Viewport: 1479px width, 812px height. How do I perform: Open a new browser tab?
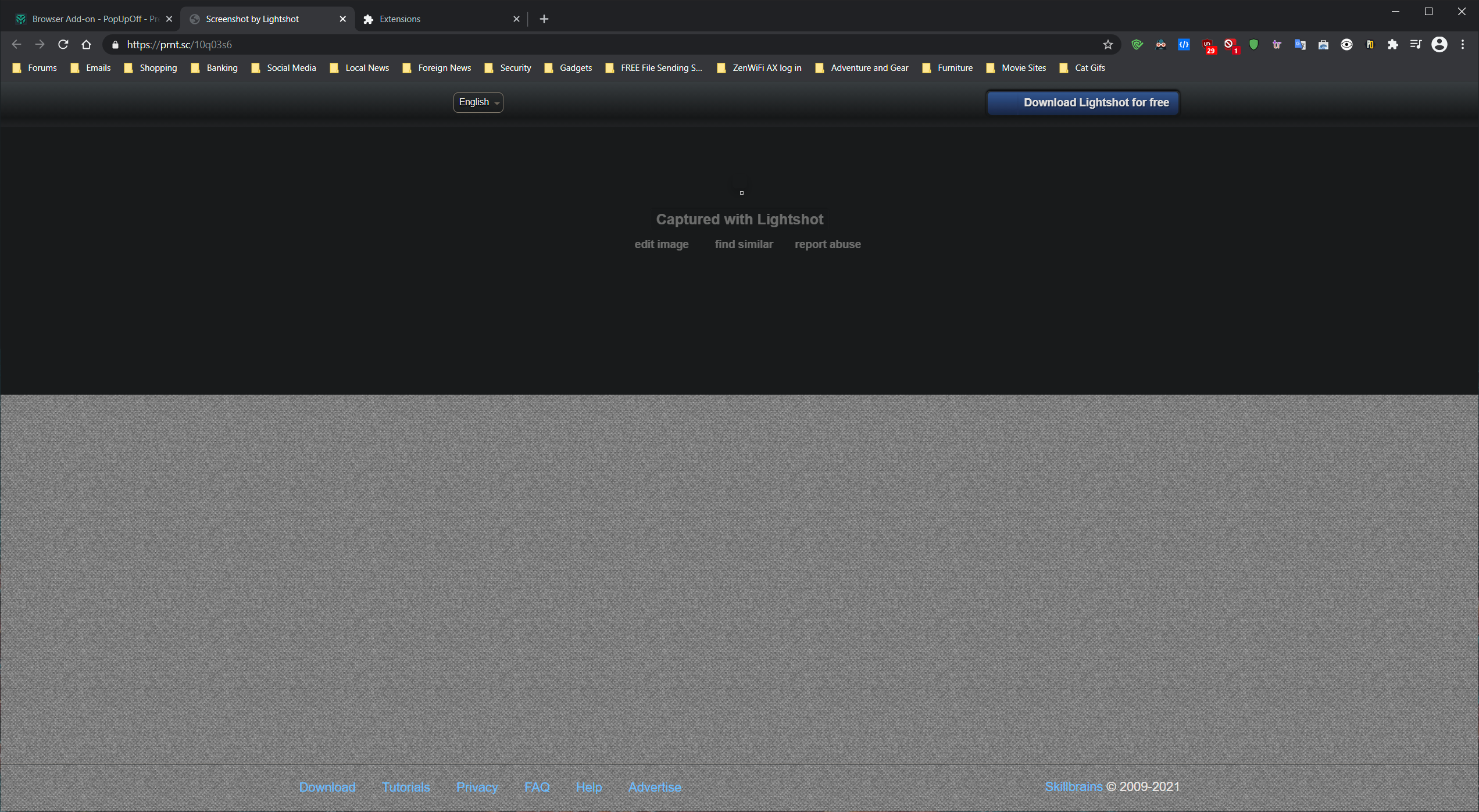[x=544, y=19]
